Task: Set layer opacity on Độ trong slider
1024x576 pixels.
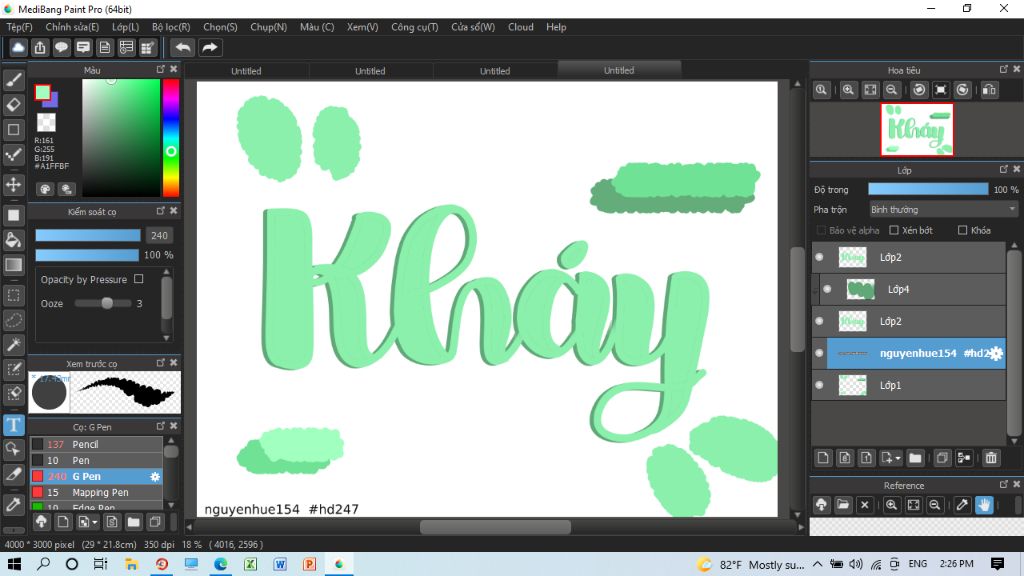Action: [x=928, y=189]
